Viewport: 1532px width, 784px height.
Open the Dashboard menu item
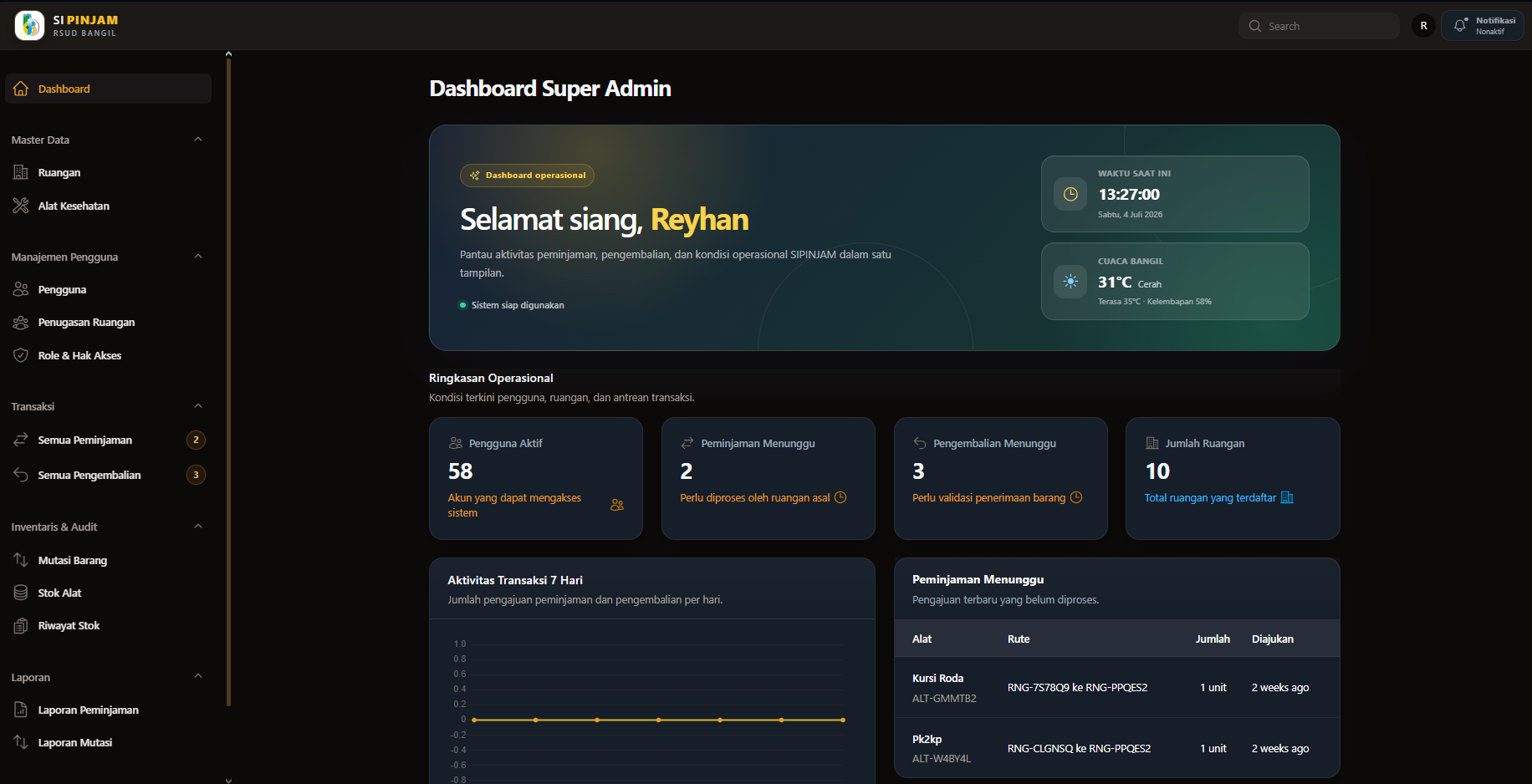point(108,89)
